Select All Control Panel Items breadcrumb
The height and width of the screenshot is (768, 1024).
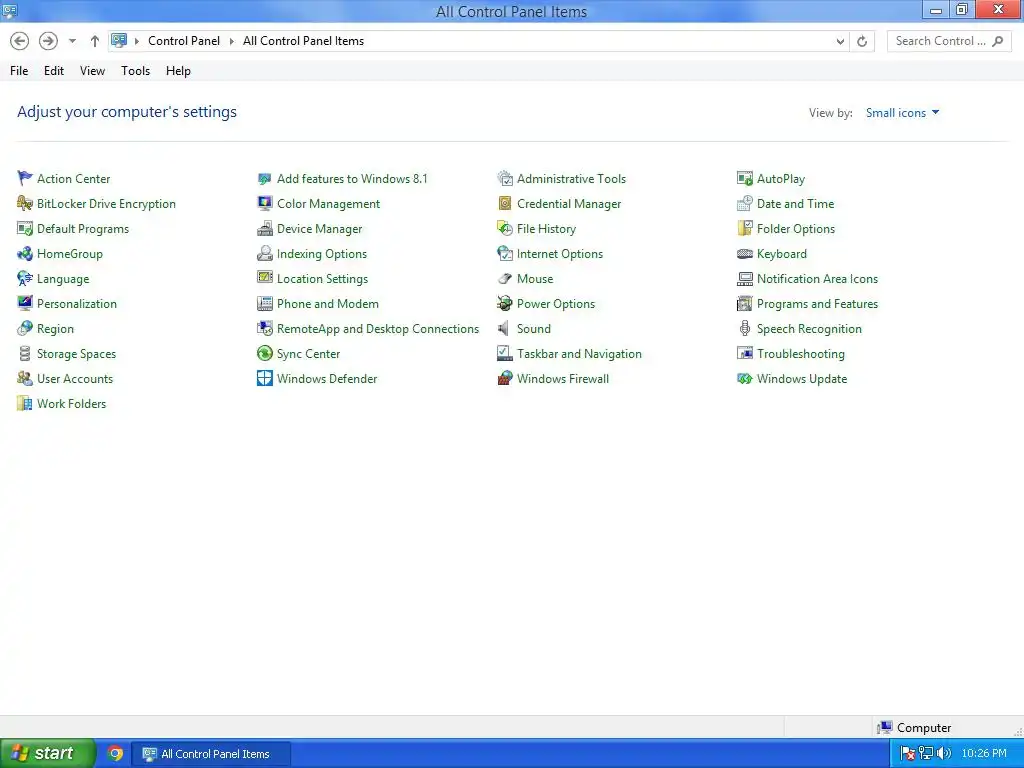point(304,41)
